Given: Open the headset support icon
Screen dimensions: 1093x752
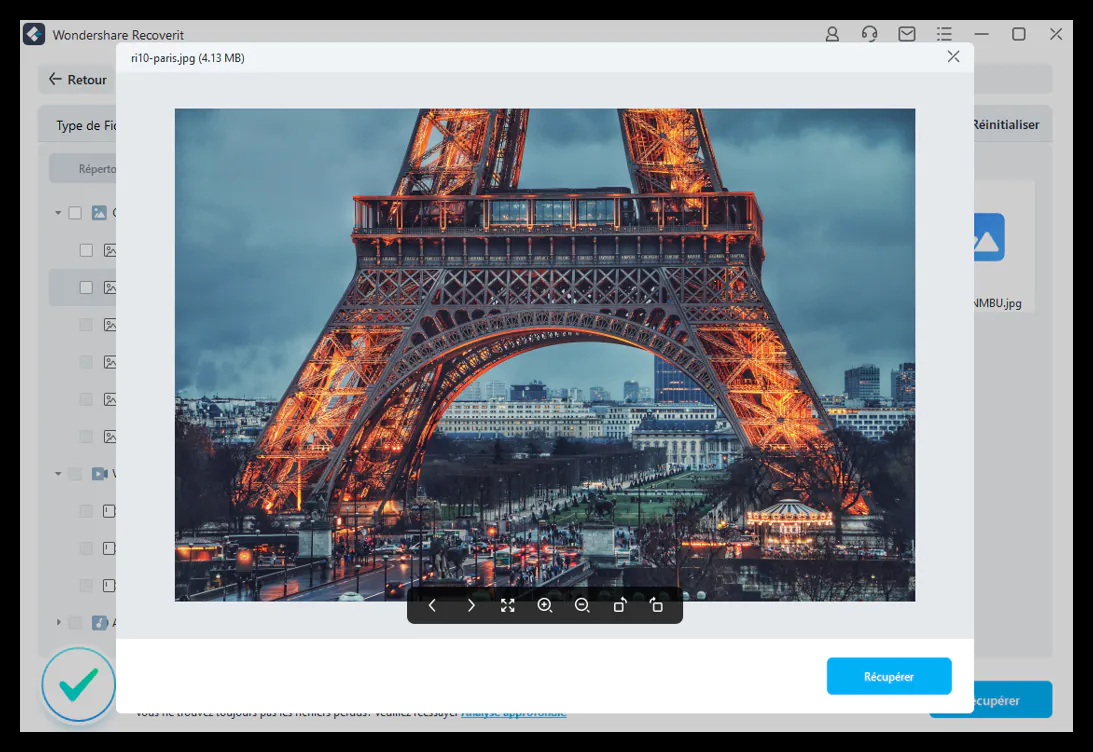Looking at the screenshot, I should pos(869,34).
